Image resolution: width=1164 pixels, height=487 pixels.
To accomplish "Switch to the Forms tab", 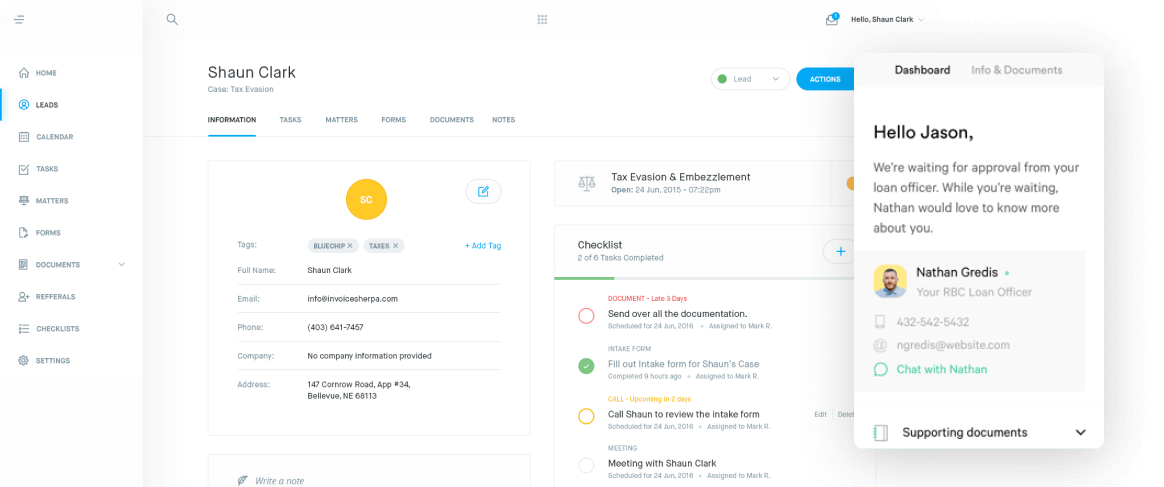I will pyautogui.click(x=393, y=120).
